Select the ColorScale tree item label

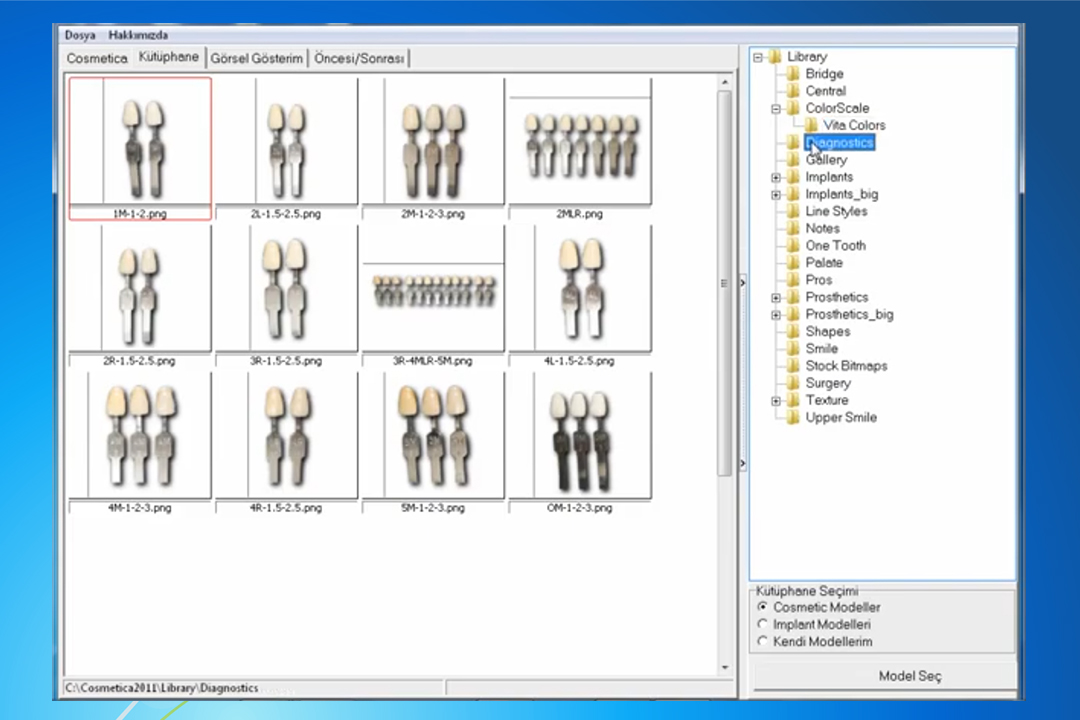[x=837, y=108]
